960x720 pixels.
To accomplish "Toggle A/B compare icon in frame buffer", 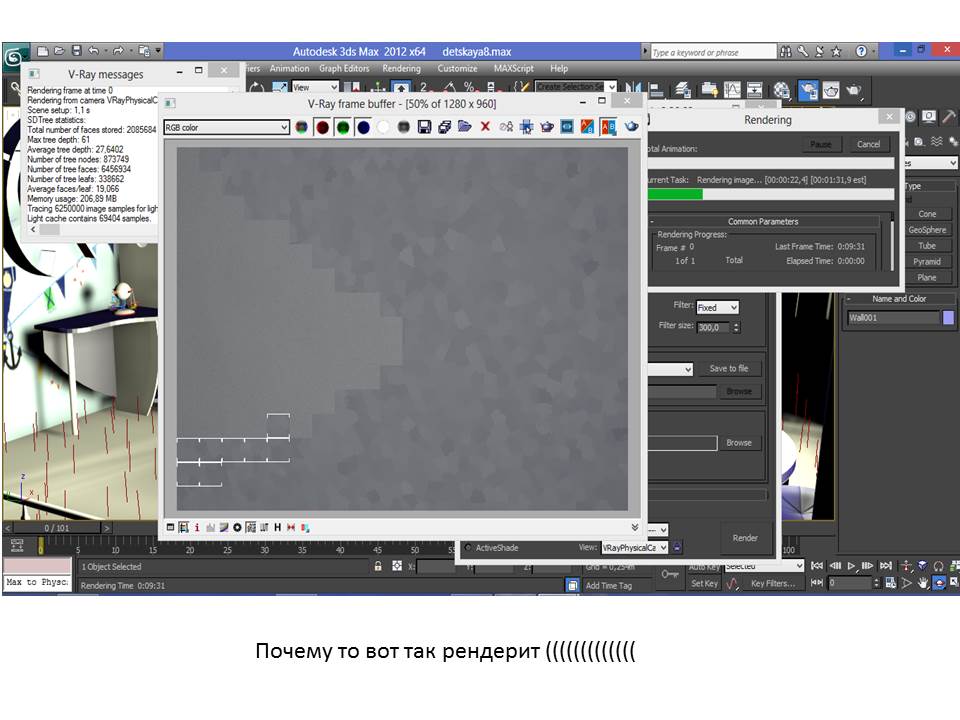I will (x=608, y=127).
